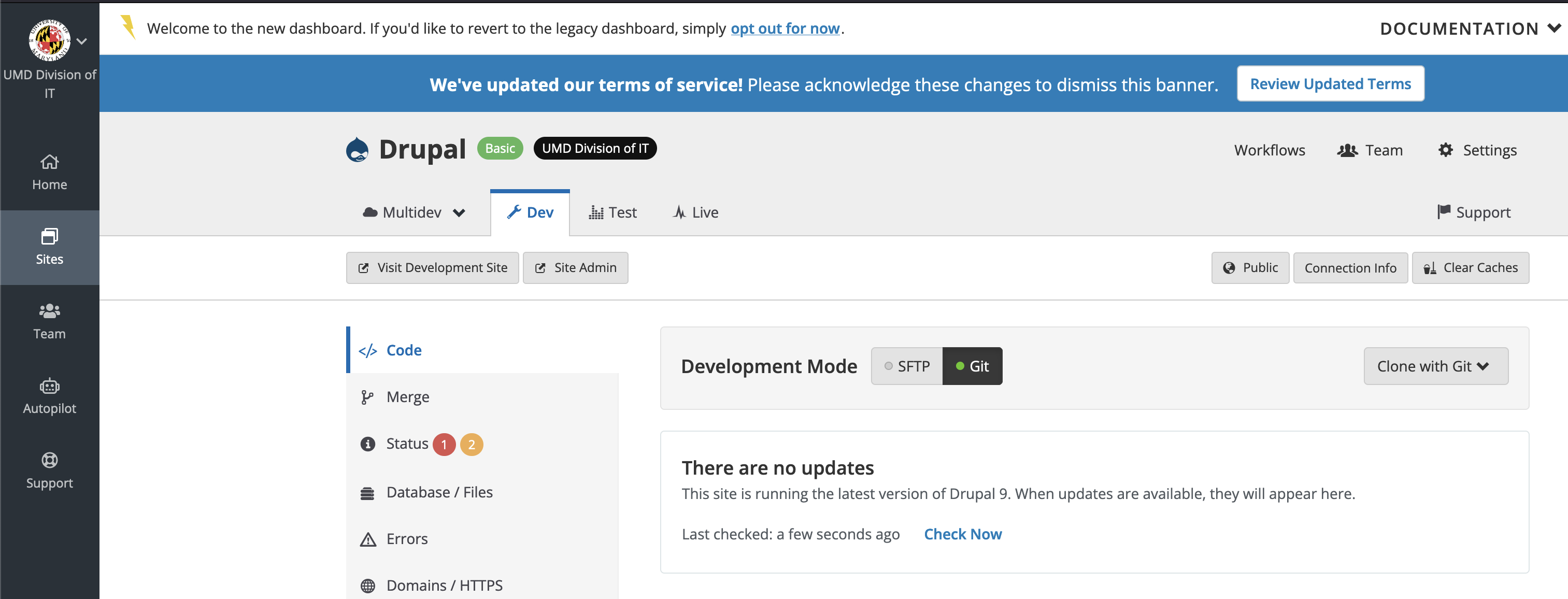Click the Code brackets icon

pyautogui.click(x=368, y=351)
